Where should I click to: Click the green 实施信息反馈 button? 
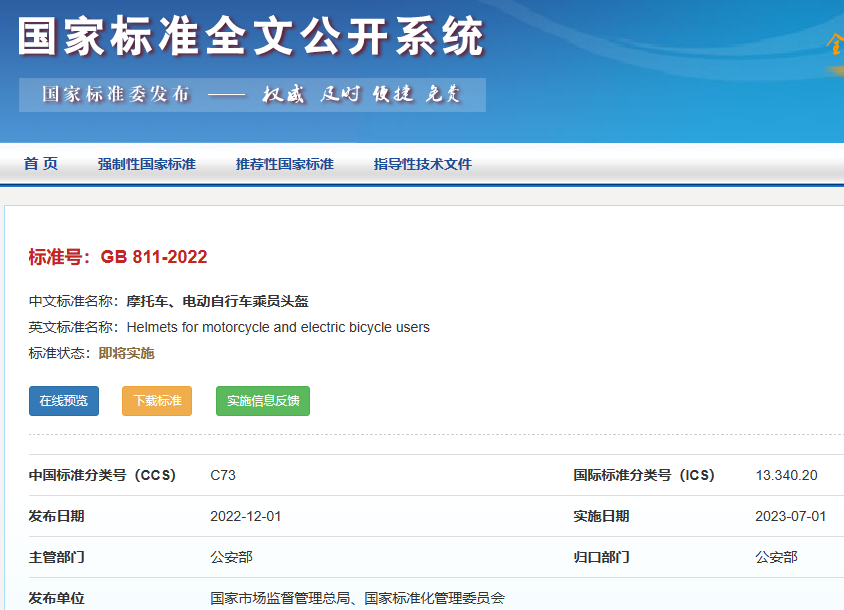click(263, 401)
